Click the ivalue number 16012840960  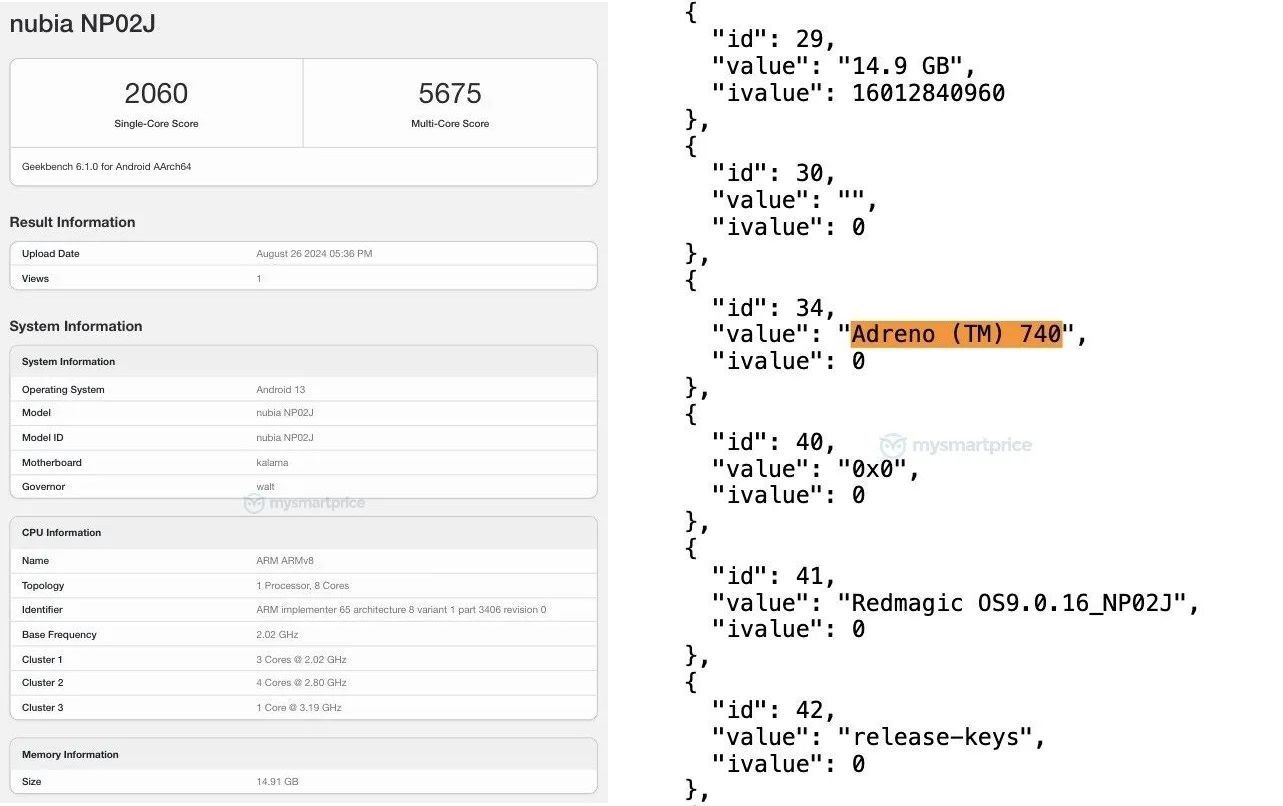pos(928,93)
